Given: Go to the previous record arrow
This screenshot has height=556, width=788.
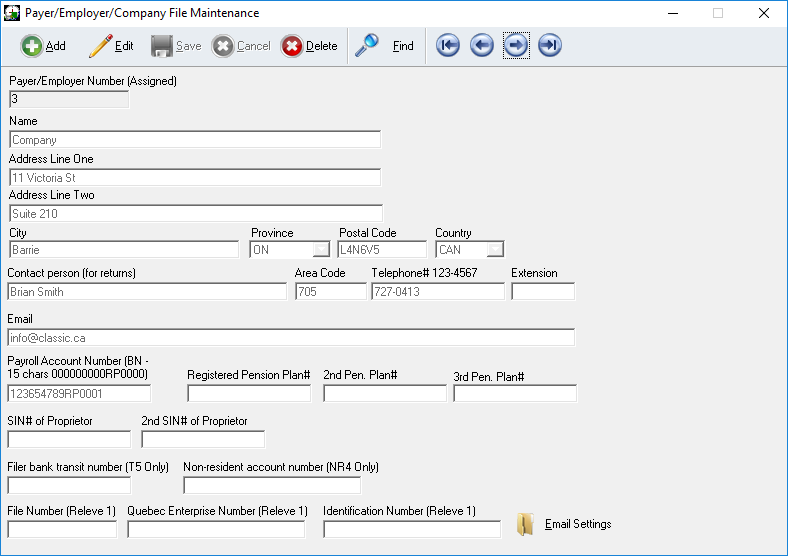Looking at the screenshot, I should (482, 46).
